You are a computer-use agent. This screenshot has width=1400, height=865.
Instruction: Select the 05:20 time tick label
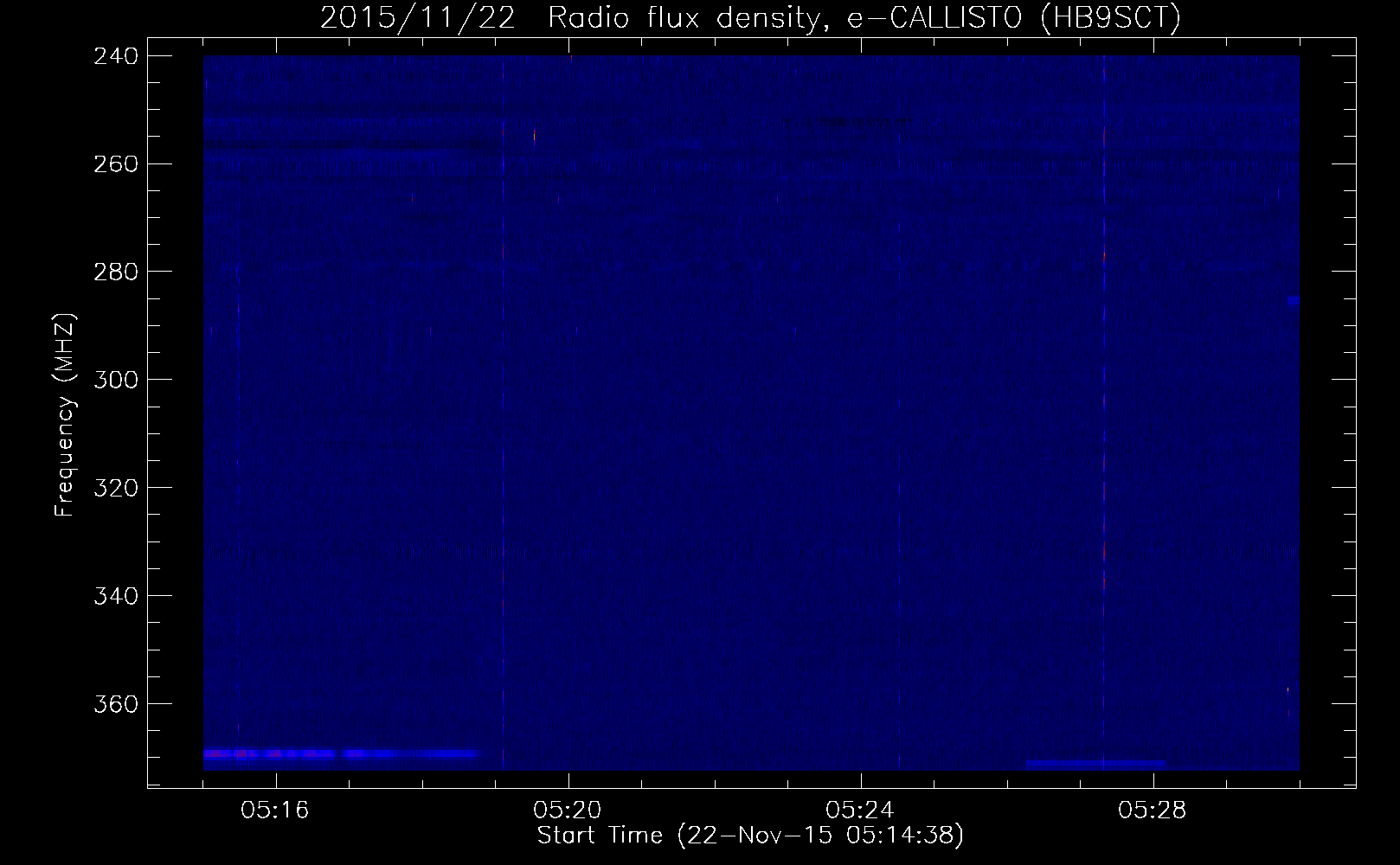point(568,810)
